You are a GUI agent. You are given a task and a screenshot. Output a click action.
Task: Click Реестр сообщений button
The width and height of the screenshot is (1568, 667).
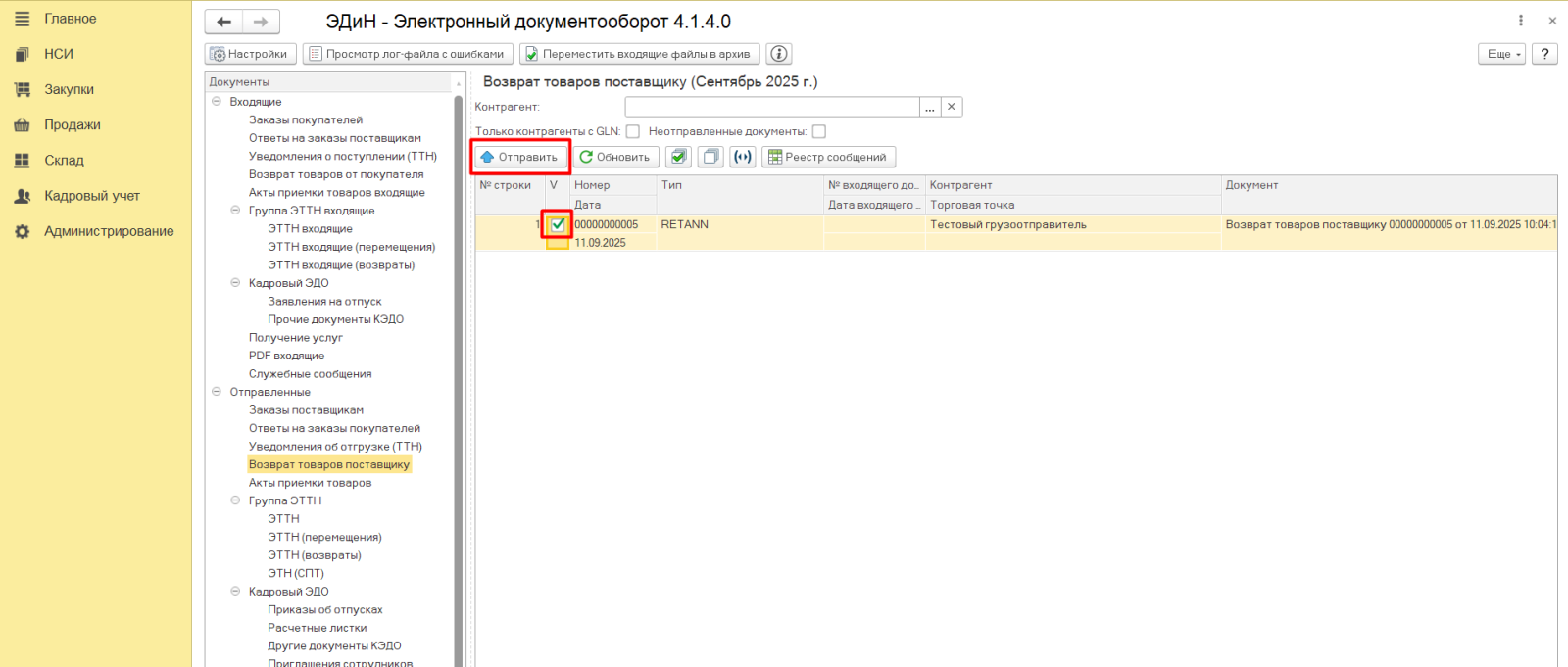pos(828,157)
